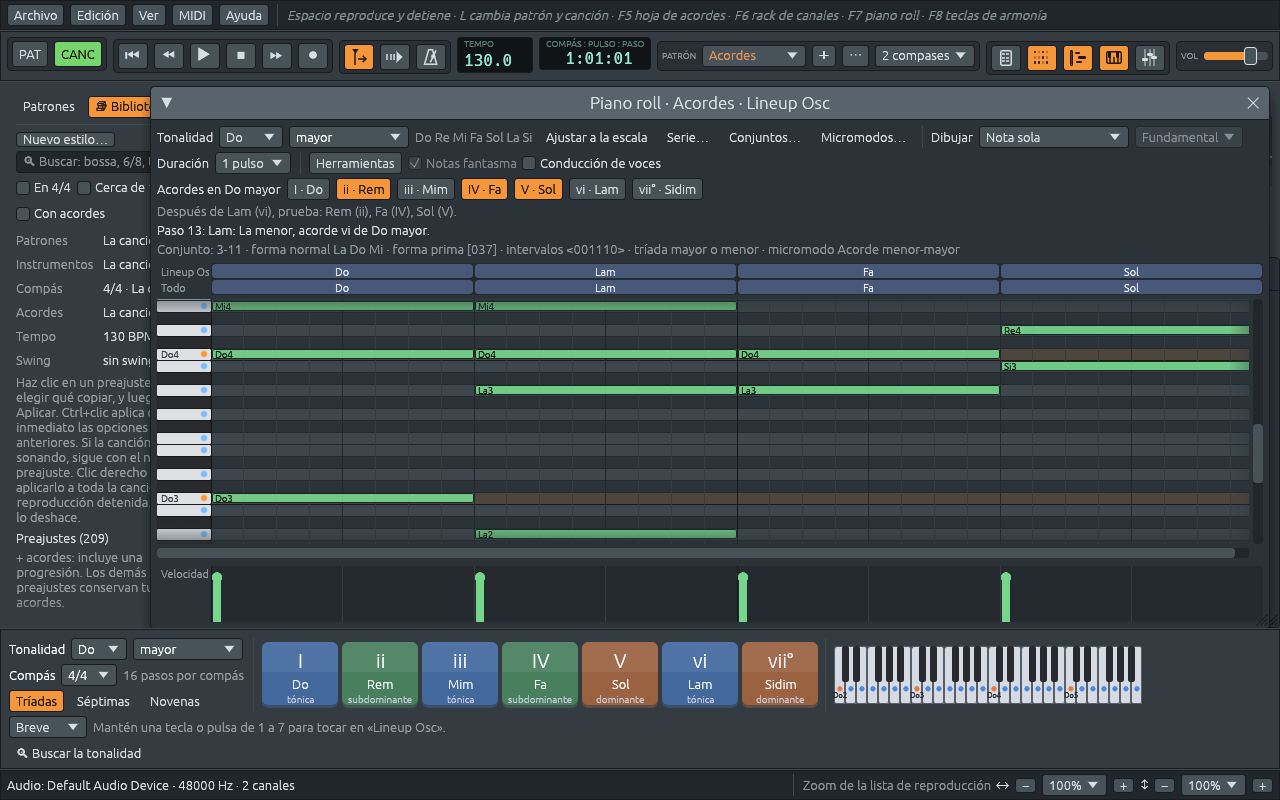
Task: Toggle the metronome icon
Action: click(x=431, y=57)
